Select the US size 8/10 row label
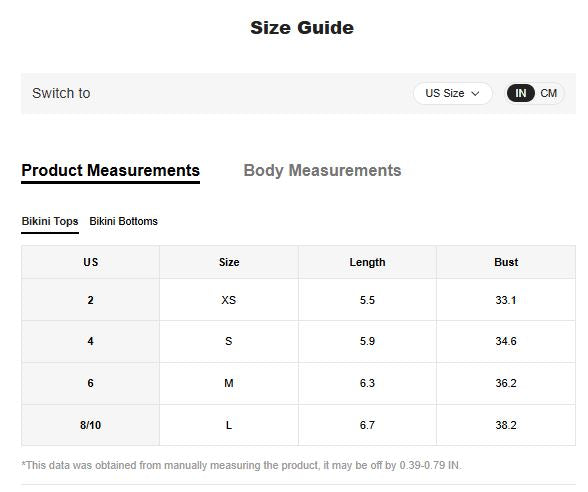The image size is (588, 492). (90, 425)
